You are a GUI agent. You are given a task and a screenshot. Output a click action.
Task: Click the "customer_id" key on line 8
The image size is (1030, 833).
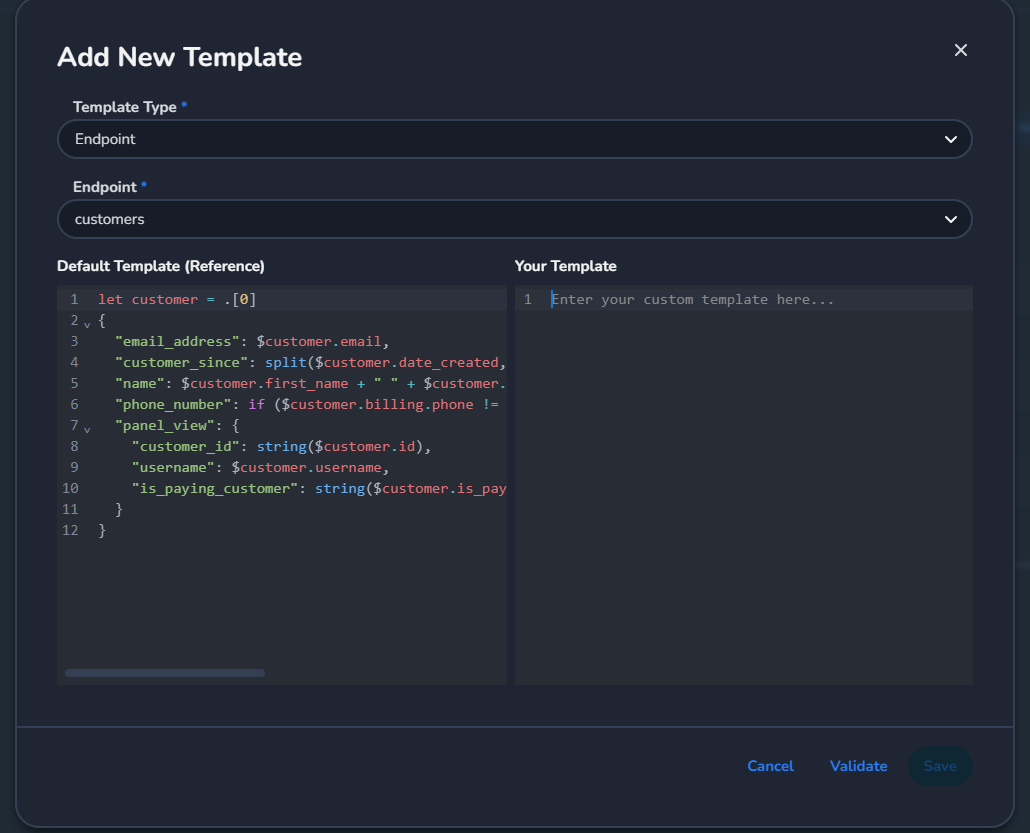185,447
